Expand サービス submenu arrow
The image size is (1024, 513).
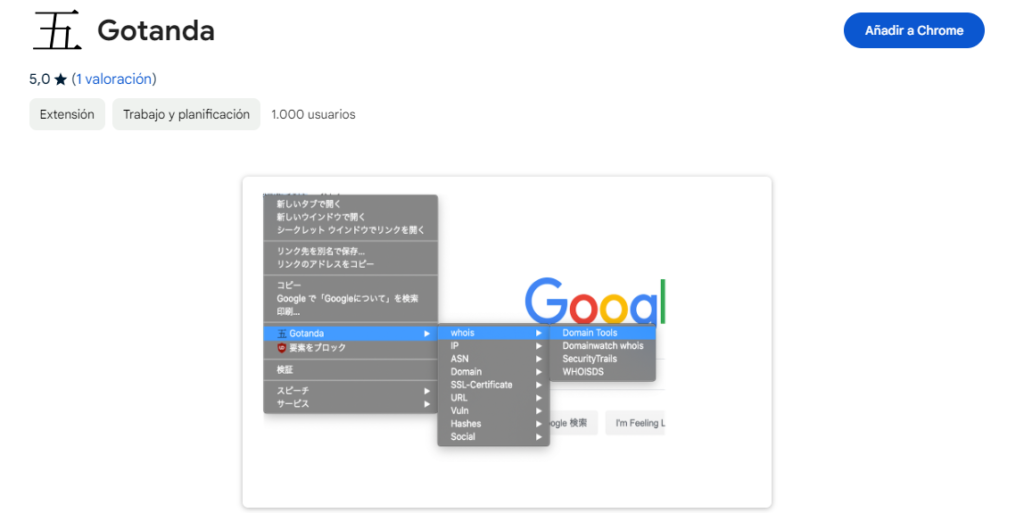(426, 404)
